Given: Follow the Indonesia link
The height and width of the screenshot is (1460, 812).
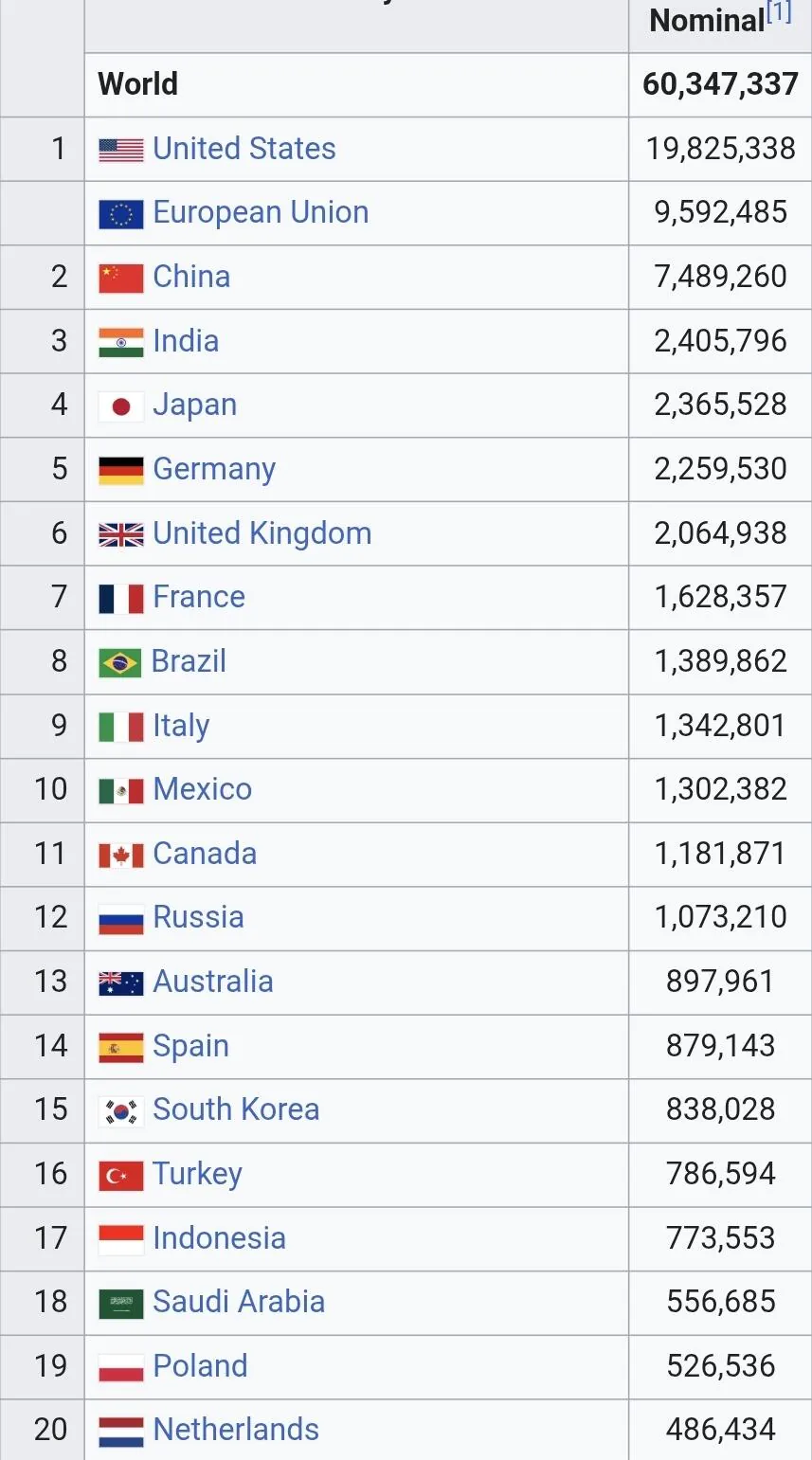Looking at the screenshot, I should tap(219, 1238).
